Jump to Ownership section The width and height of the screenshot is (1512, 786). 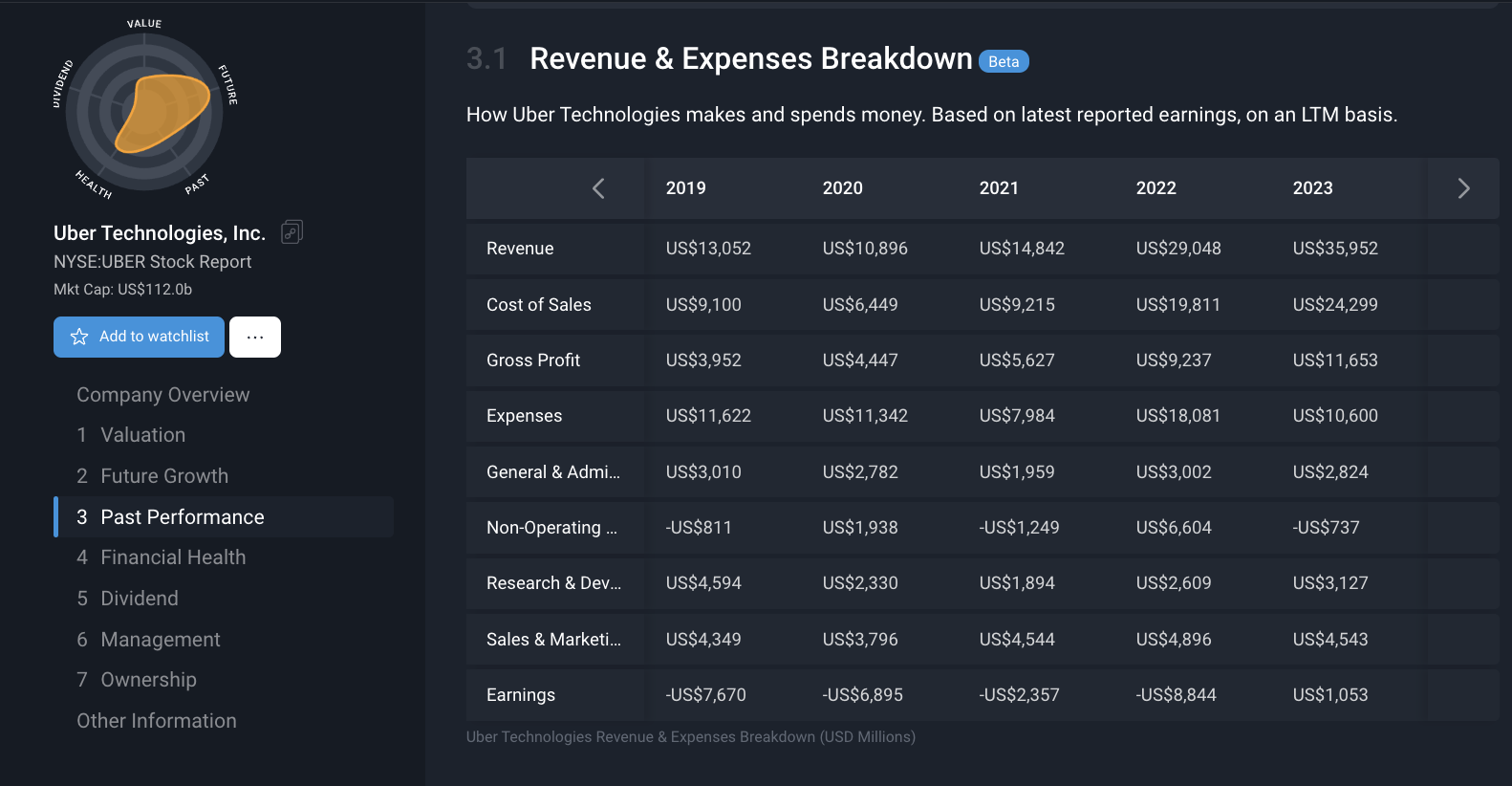tap(137, 680)
